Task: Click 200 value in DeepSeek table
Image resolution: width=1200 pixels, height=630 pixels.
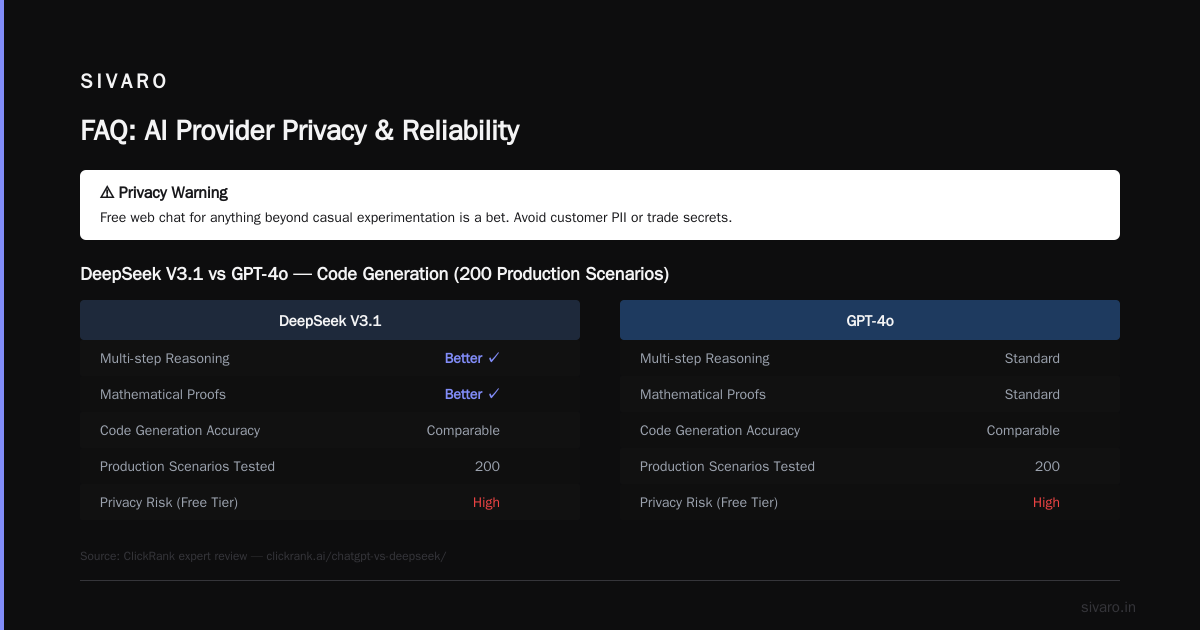Action: pyautogui.click(x=487, y=466)
